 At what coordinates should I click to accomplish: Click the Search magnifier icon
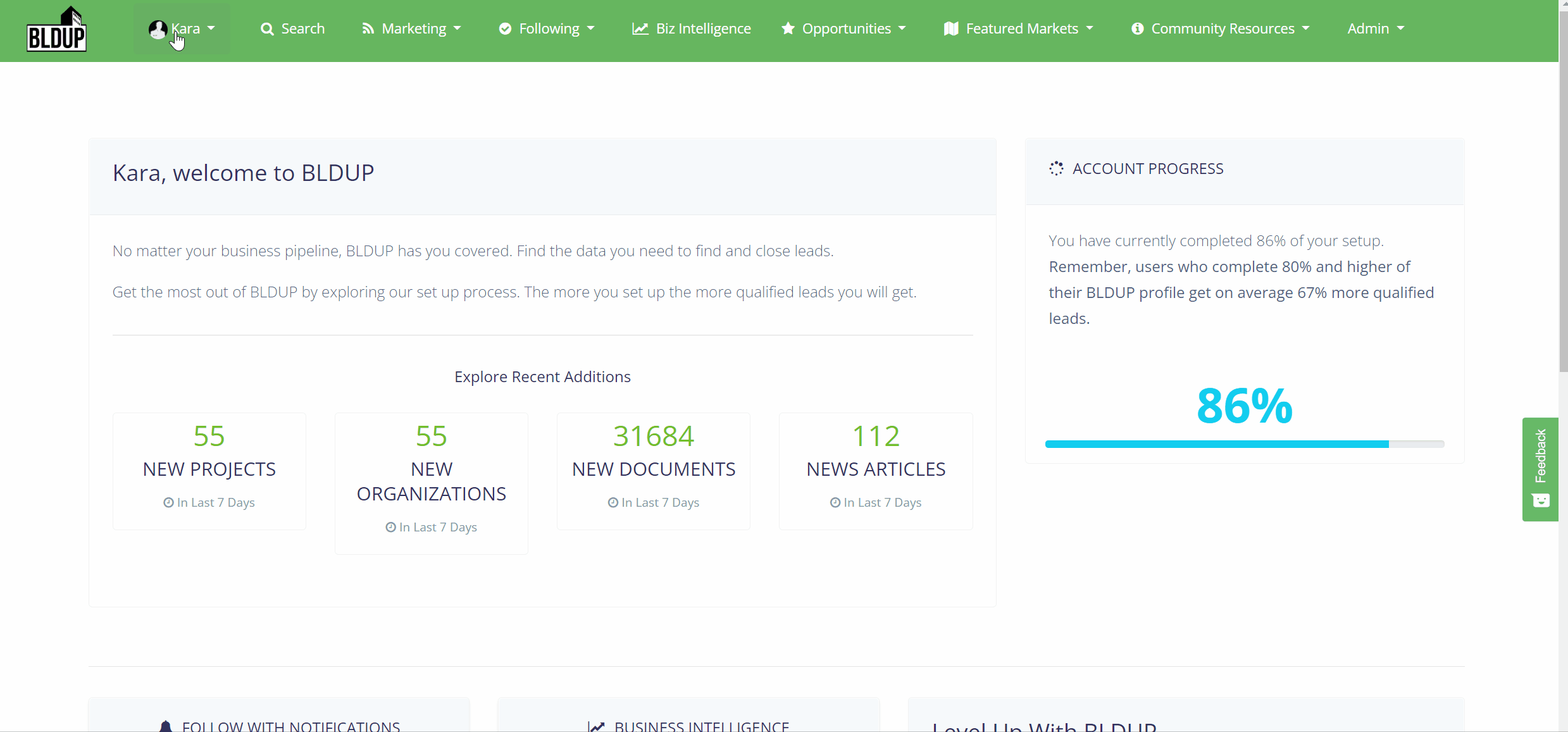click(267, 29)
